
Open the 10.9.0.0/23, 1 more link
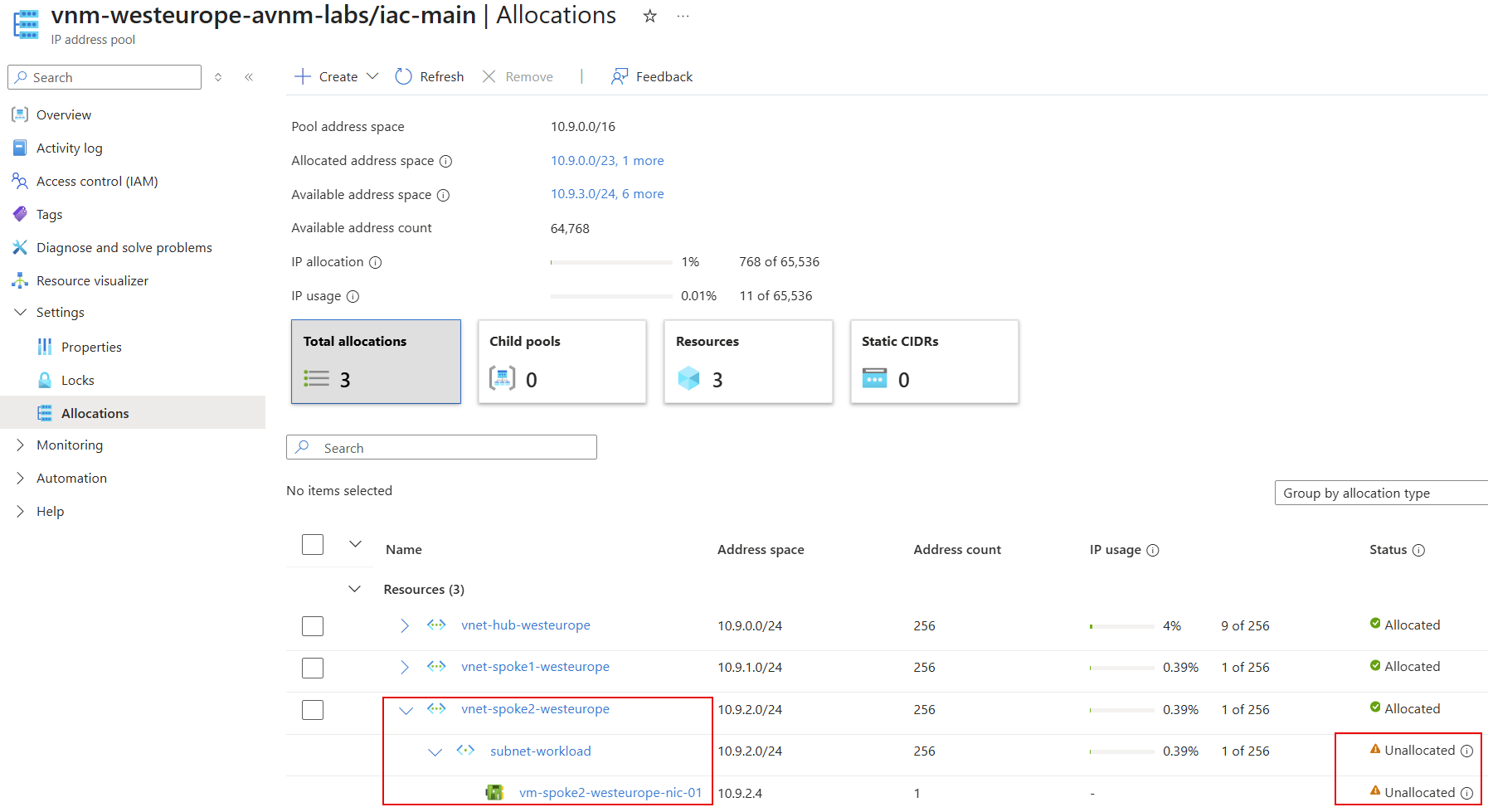click(607, 160)
